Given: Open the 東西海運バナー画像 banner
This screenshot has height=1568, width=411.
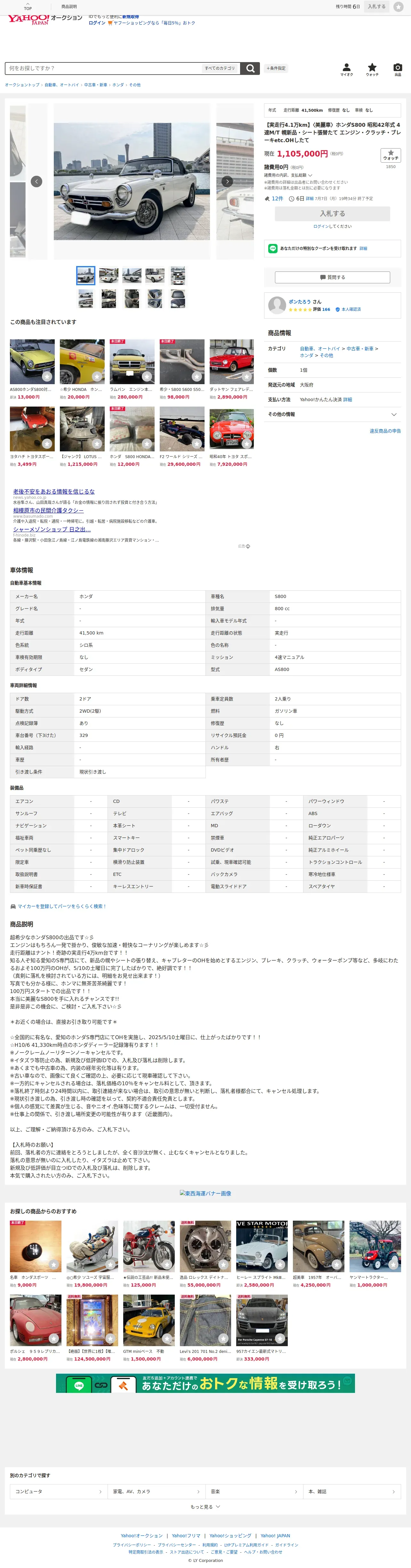Looking at the screenshot, I should pos(205,1194).
